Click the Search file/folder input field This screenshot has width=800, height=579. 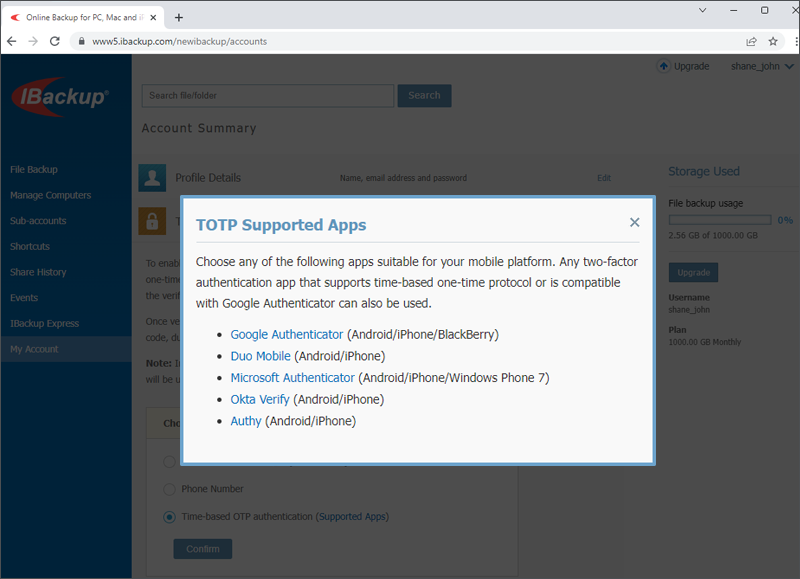pyautogui.click(x=268, y=95)
